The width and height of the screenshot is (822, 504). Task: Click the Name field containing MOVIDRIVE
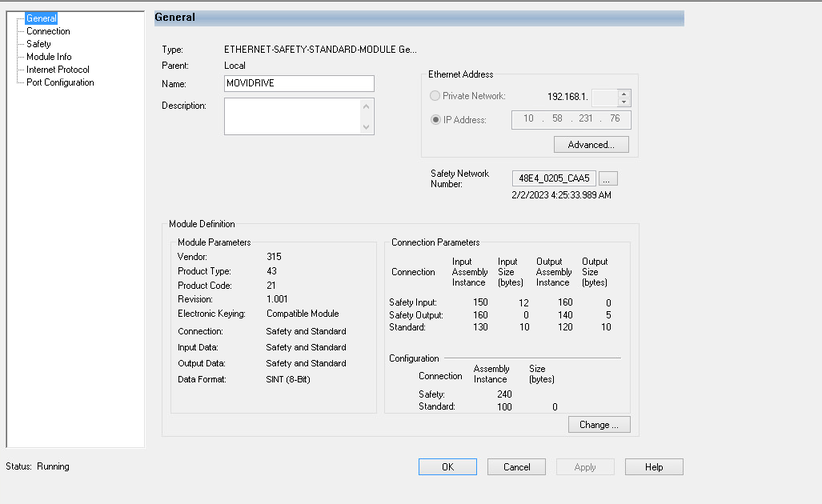click(299, 84)
